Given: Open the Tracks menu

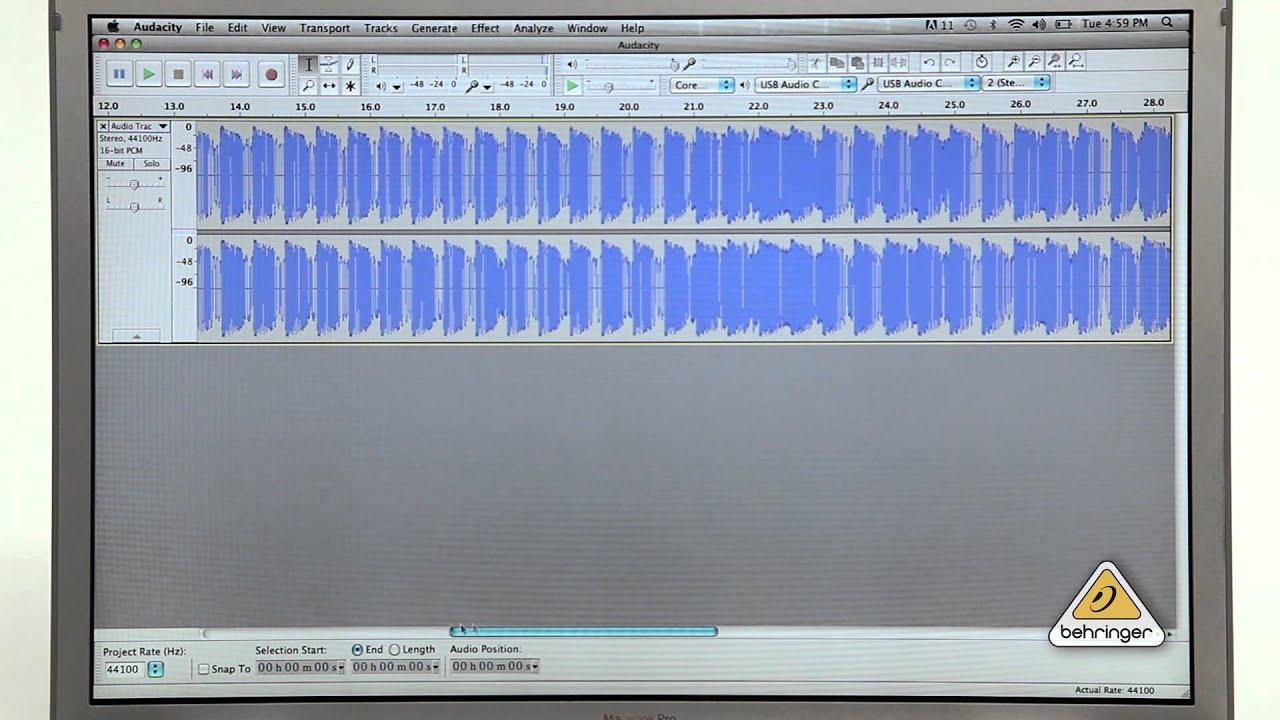Looking at the screenshot, I should tap(381, 28).
